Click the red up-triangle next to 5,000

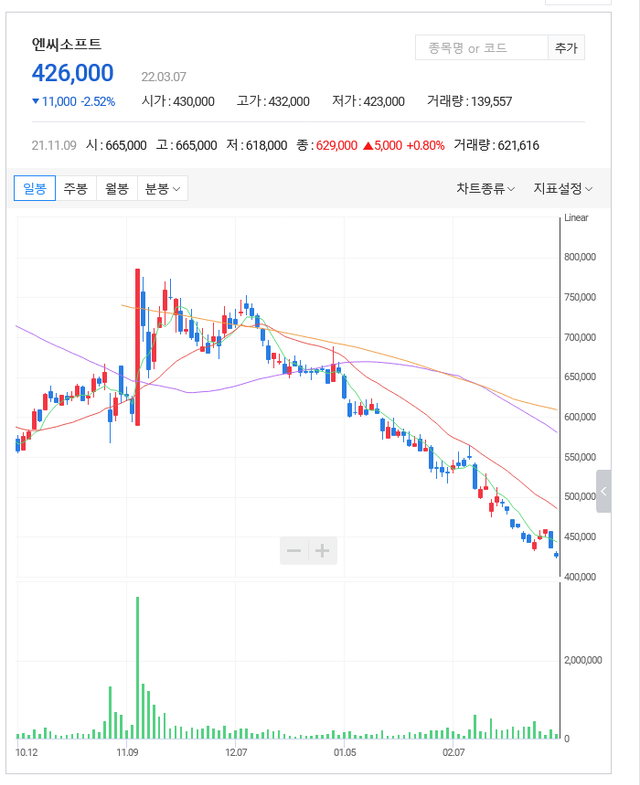click(368, 146)
